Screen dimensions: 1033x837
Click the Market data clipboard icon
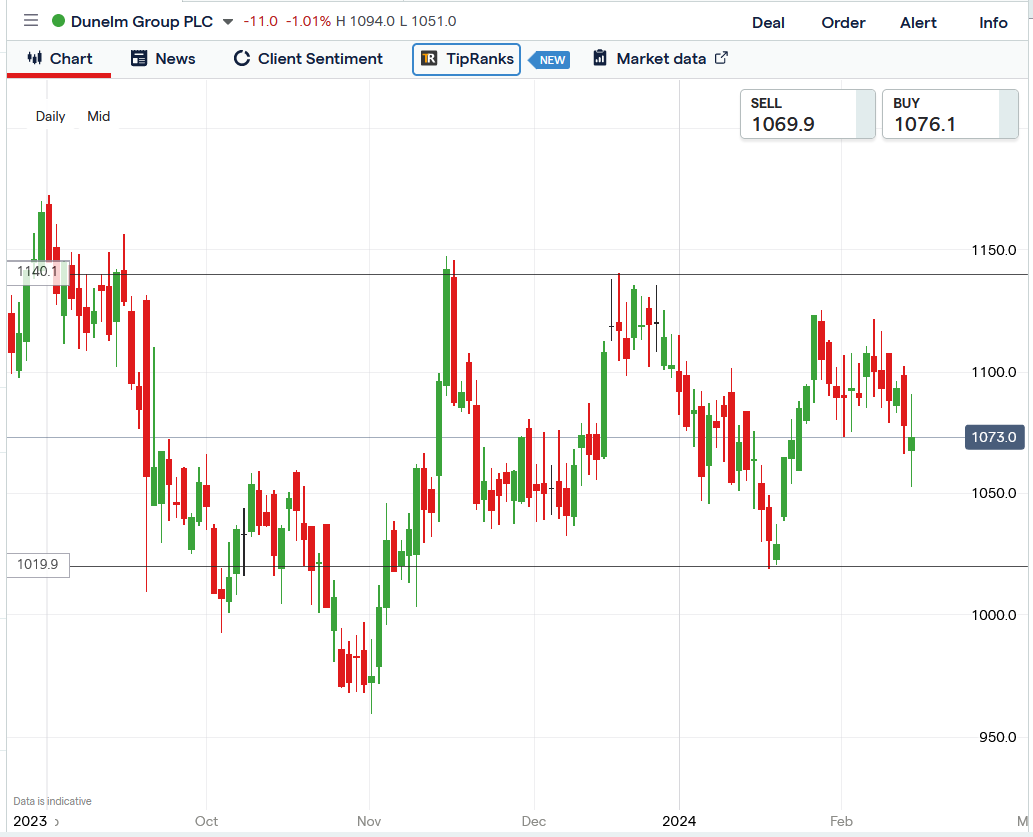coord(600,58)
